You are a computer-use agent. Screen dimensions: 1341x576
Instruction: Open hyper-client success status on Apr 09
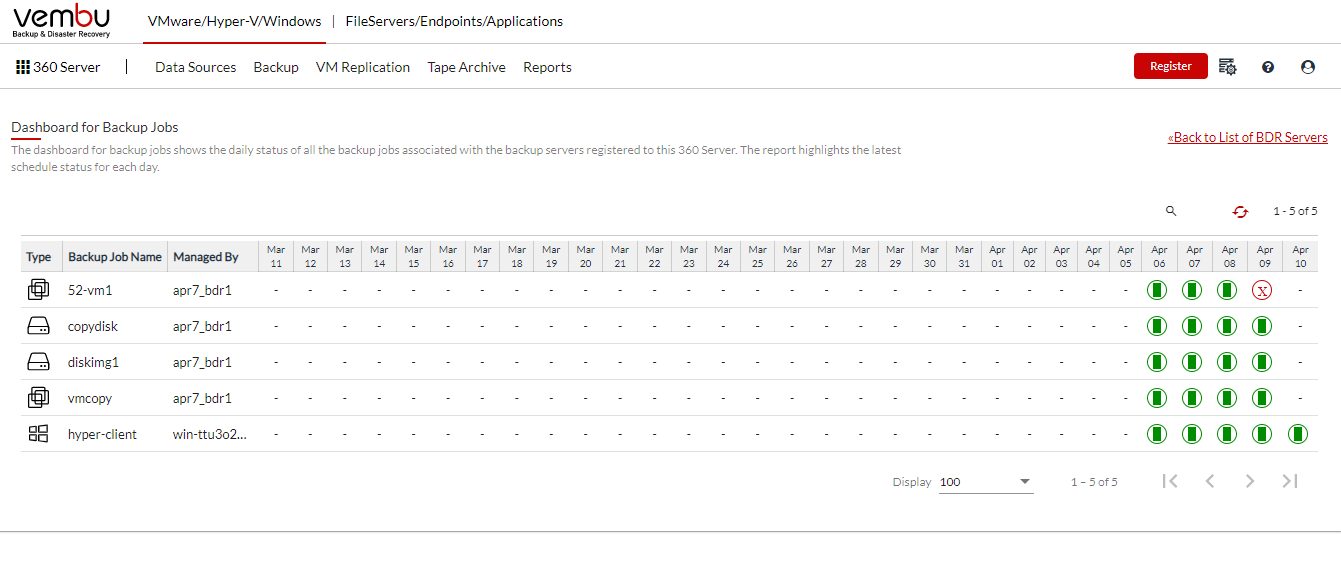pos(1262,434)
